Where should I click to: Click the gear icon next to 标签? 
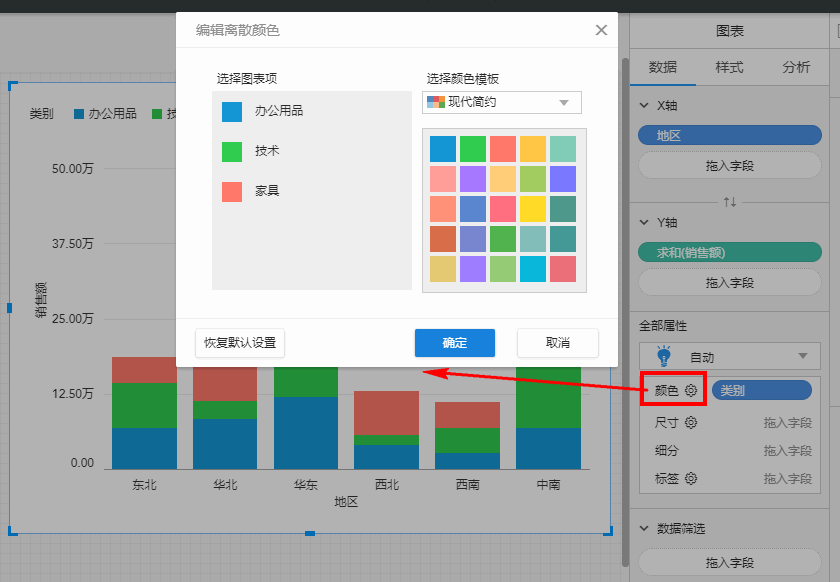(690, 479)
